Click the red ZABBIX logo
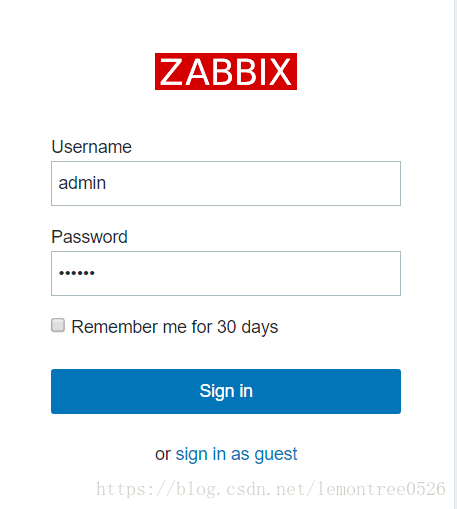457x509 pixels. (226, 71)
